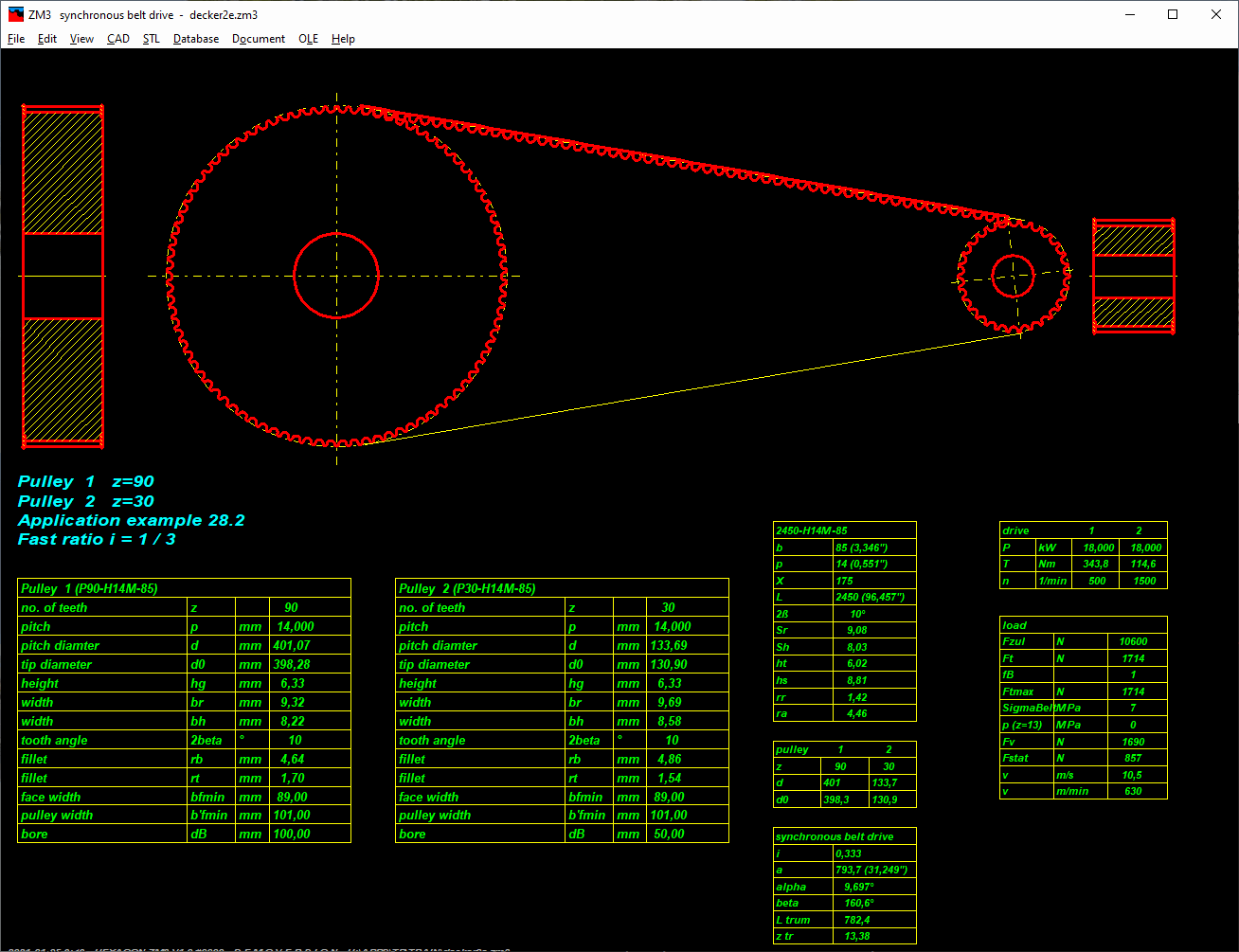The width and height of the screenshot is (1239, 952).
Task: Open the Document menu
Action: [x=259, y=39]
